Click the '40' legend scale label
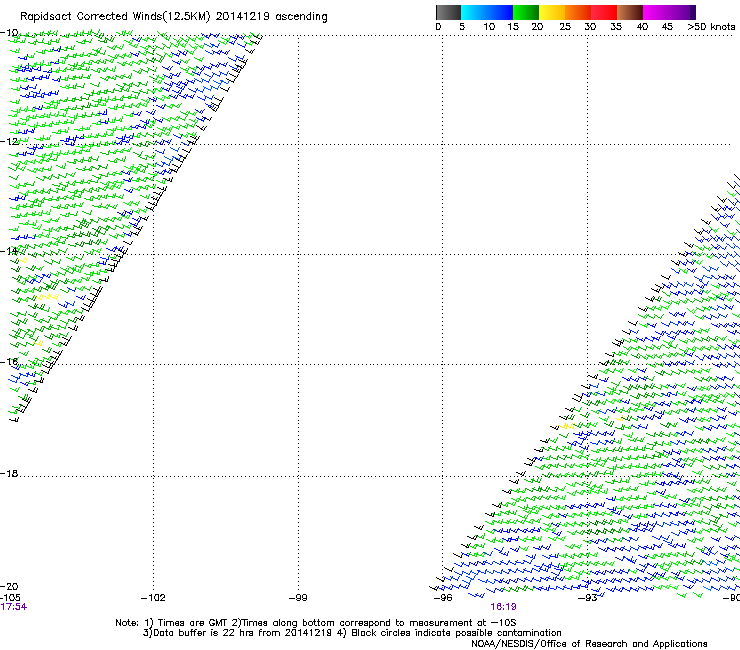 tap(642, 27)
